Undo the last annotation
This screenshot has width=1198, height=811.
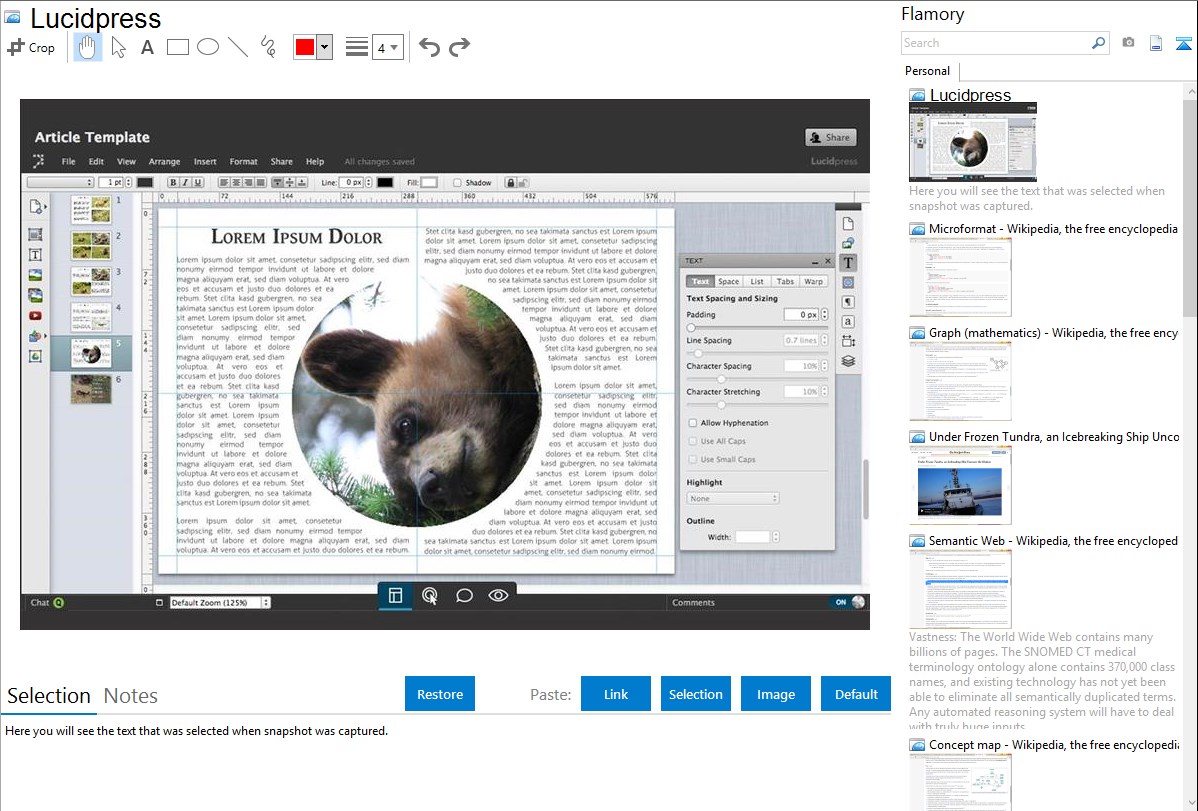coord(429,47)
